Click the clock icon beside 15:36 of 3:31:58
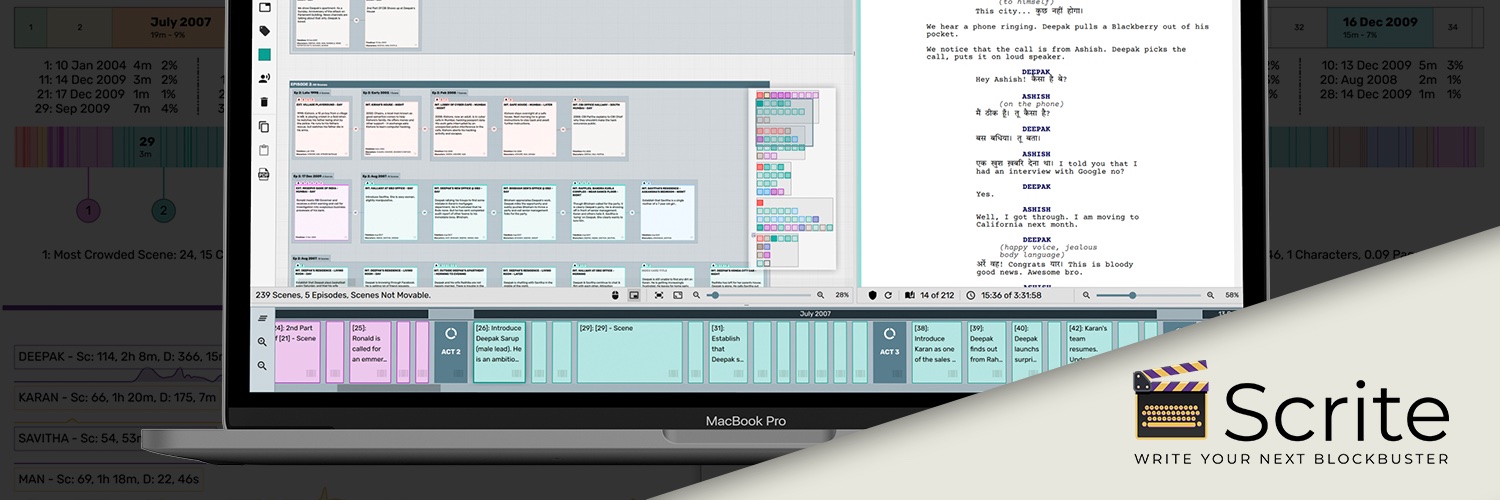The height and width of the screenshot is (500, 1500). (971, 295)
